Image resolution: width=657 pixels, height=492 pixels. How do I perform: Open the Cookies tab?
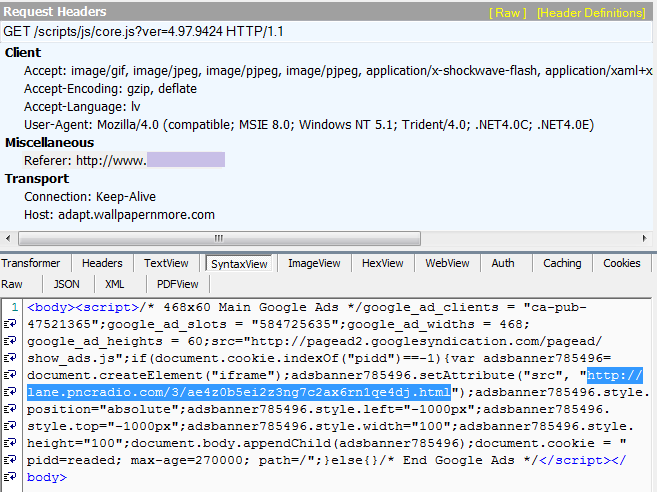point(622,263)
